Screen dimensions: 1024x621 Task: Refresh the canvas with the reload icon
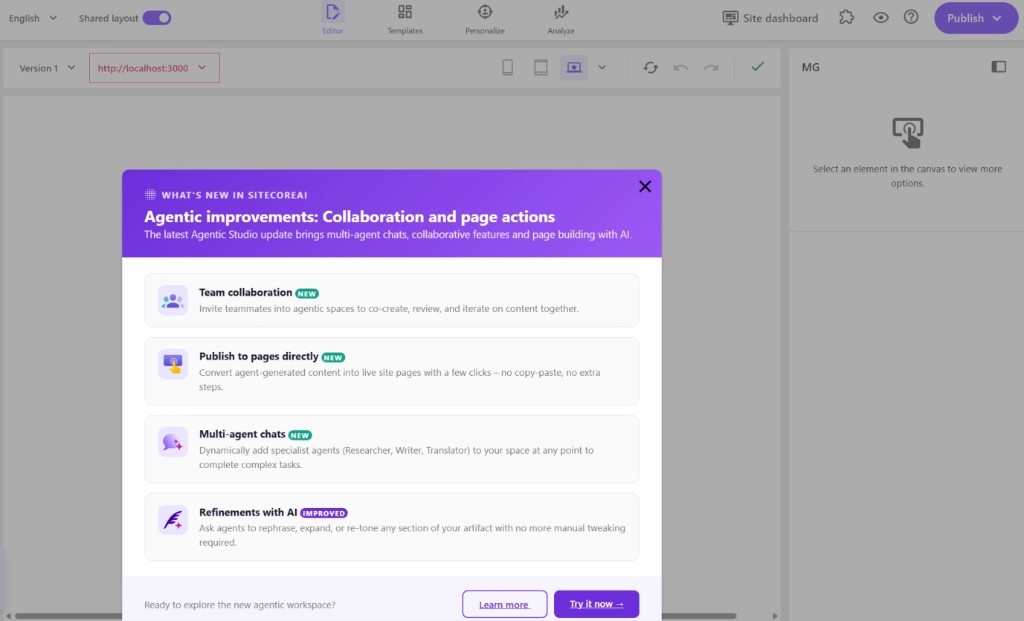pyautogui.click(x=651, y=67)
